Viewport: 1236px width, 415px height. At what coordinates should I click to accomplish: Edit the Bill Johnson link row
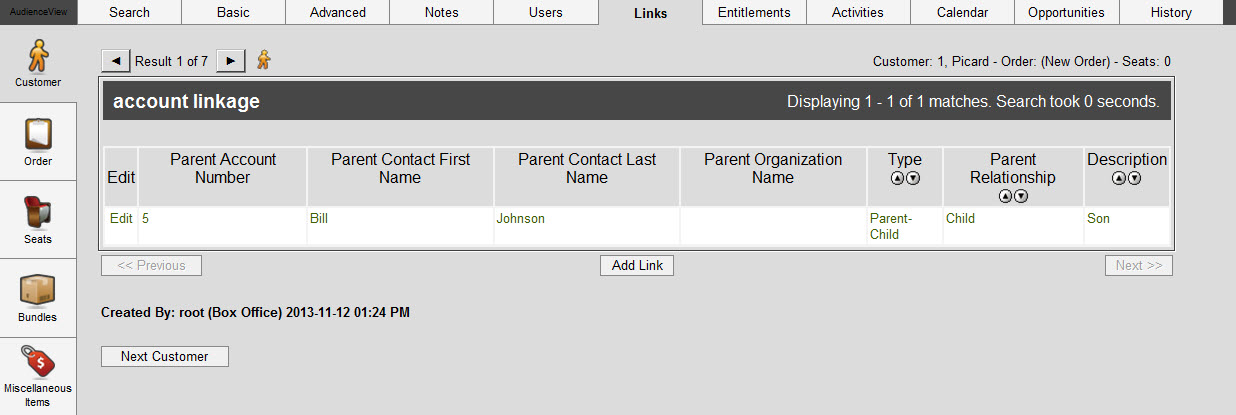121,218
